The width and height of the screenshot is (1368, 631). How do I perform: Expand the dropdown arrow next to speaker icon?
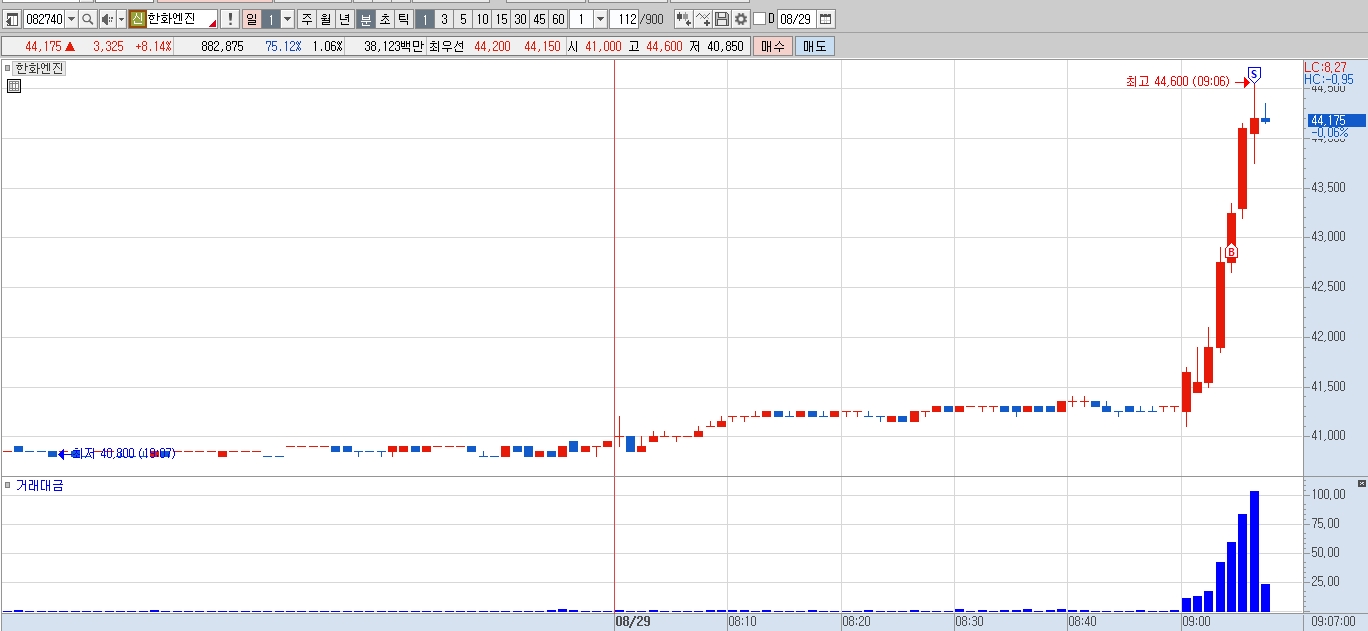coord(121,19)
